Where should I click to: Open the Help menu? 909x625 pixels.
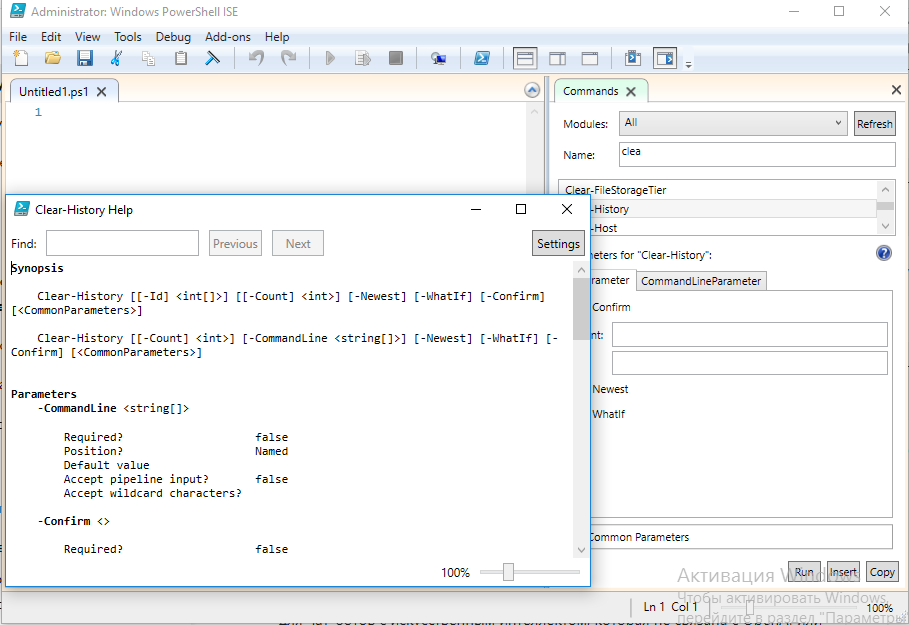[x=277, y=37]
